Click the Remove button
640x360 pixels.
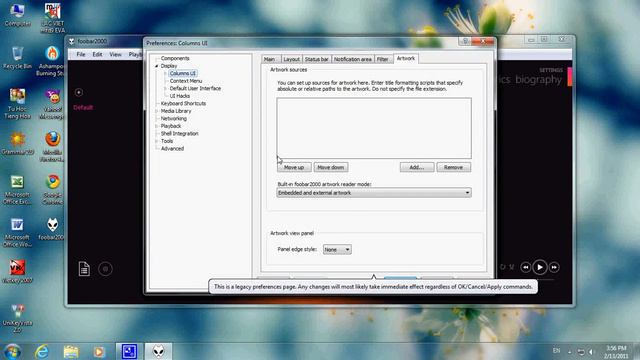point(453,167)
